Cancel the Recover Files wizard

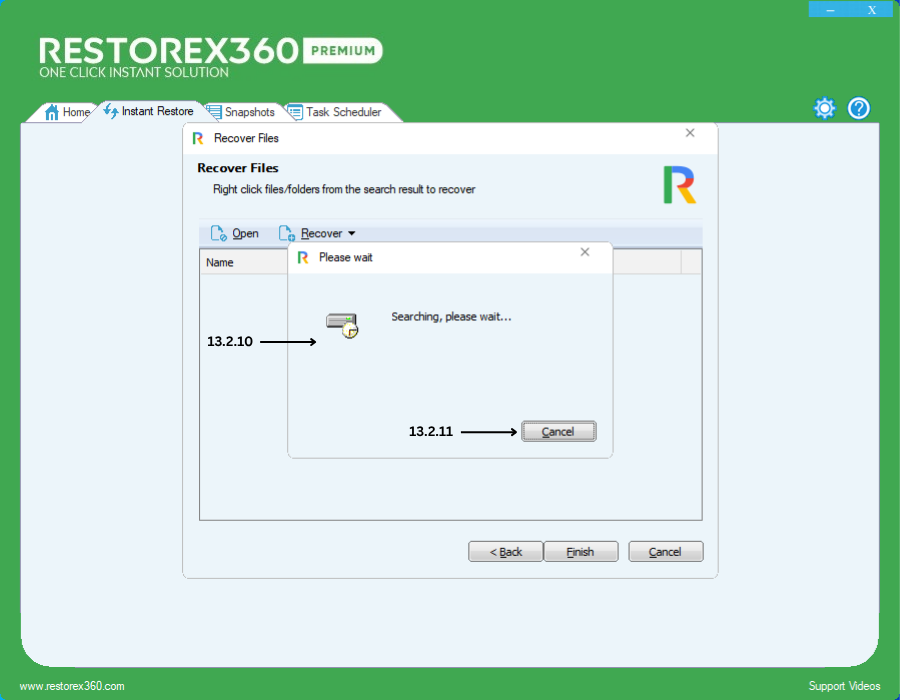(x=665, y=552)
